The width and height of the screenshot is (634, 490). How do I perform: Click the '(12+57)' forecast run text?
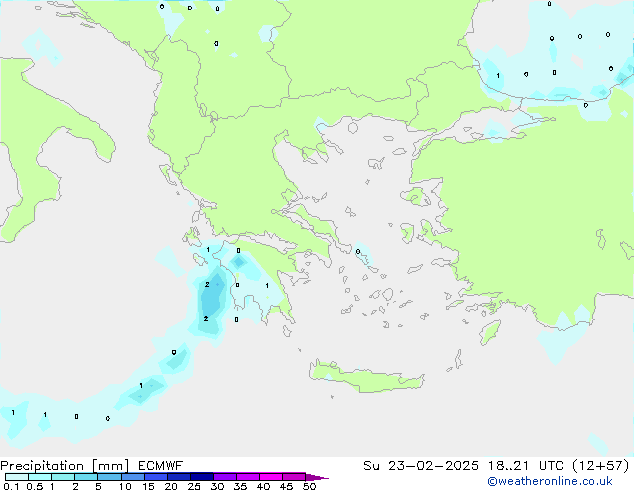[600, 466]
